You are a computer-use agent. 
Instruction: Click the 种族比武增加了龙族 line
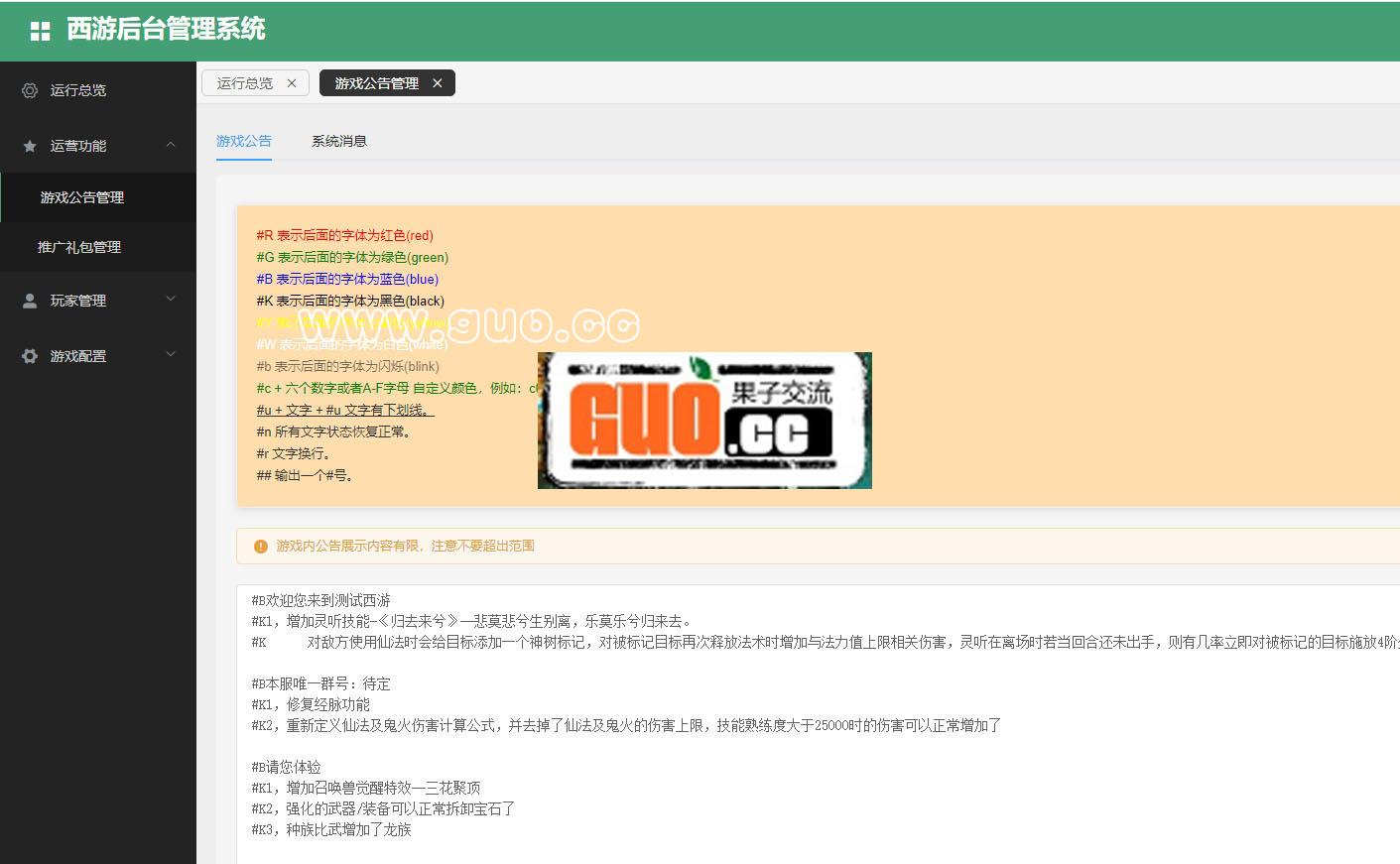pyautogui.click(x=331, y=829)
